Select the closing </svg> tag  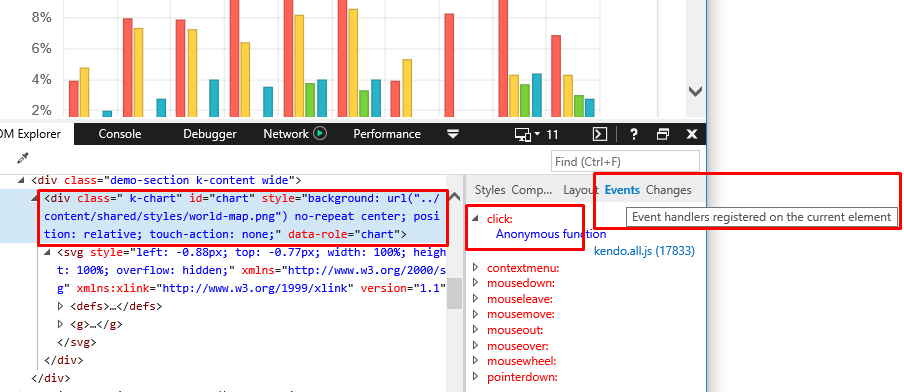click(x=76, y=342)
